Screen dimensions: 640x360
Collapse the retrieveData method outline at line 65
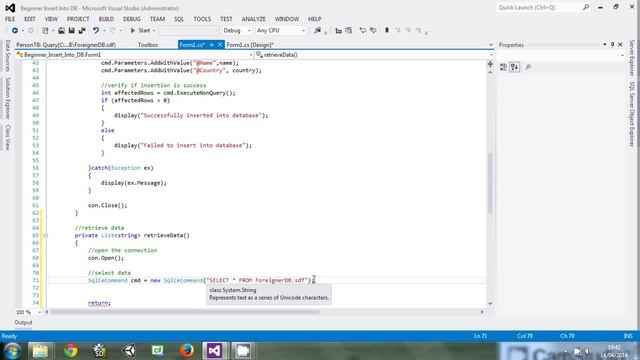pos(45,236)
